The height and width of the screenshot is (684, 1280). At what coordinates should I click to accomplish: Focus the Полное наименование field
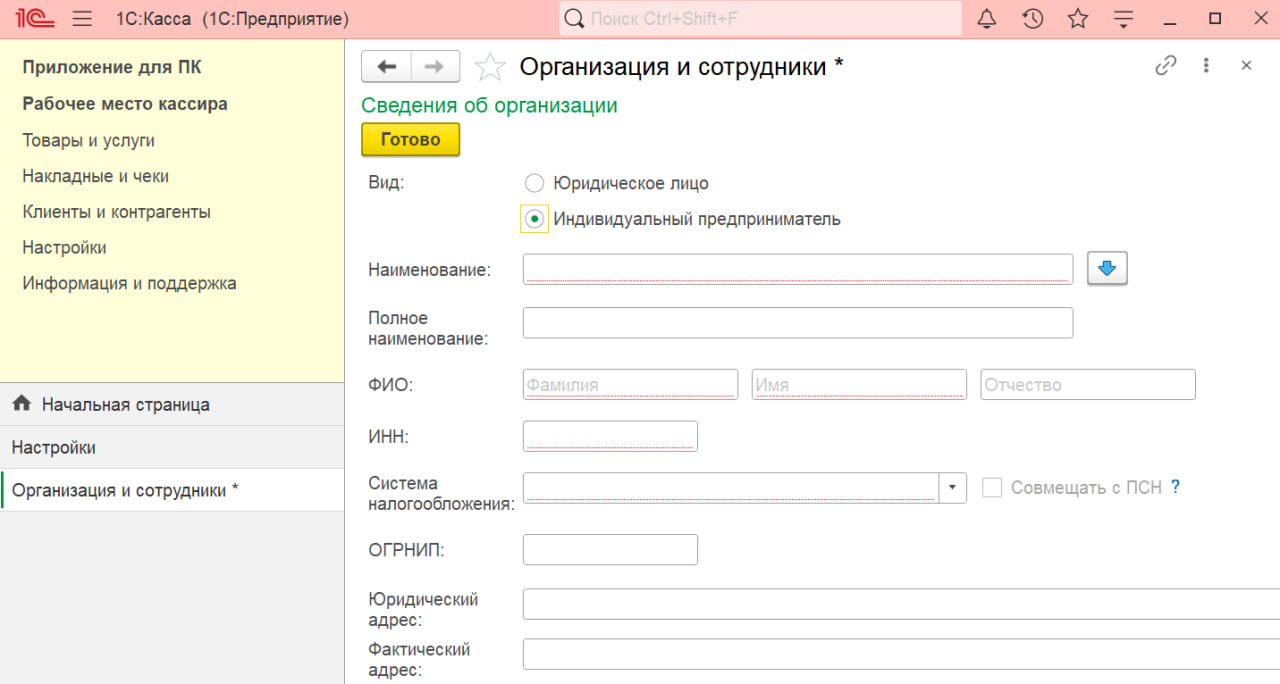(798, 322)
